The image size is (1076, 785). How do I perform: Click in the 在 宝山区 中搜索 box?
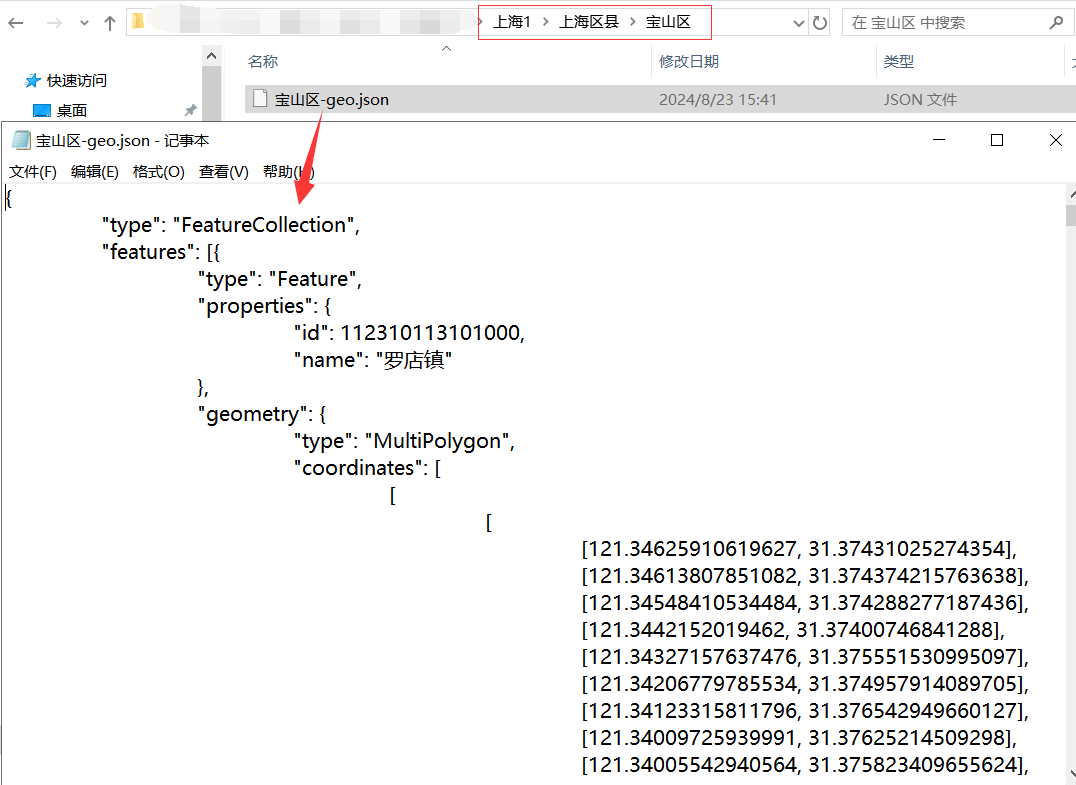point(940,22)
